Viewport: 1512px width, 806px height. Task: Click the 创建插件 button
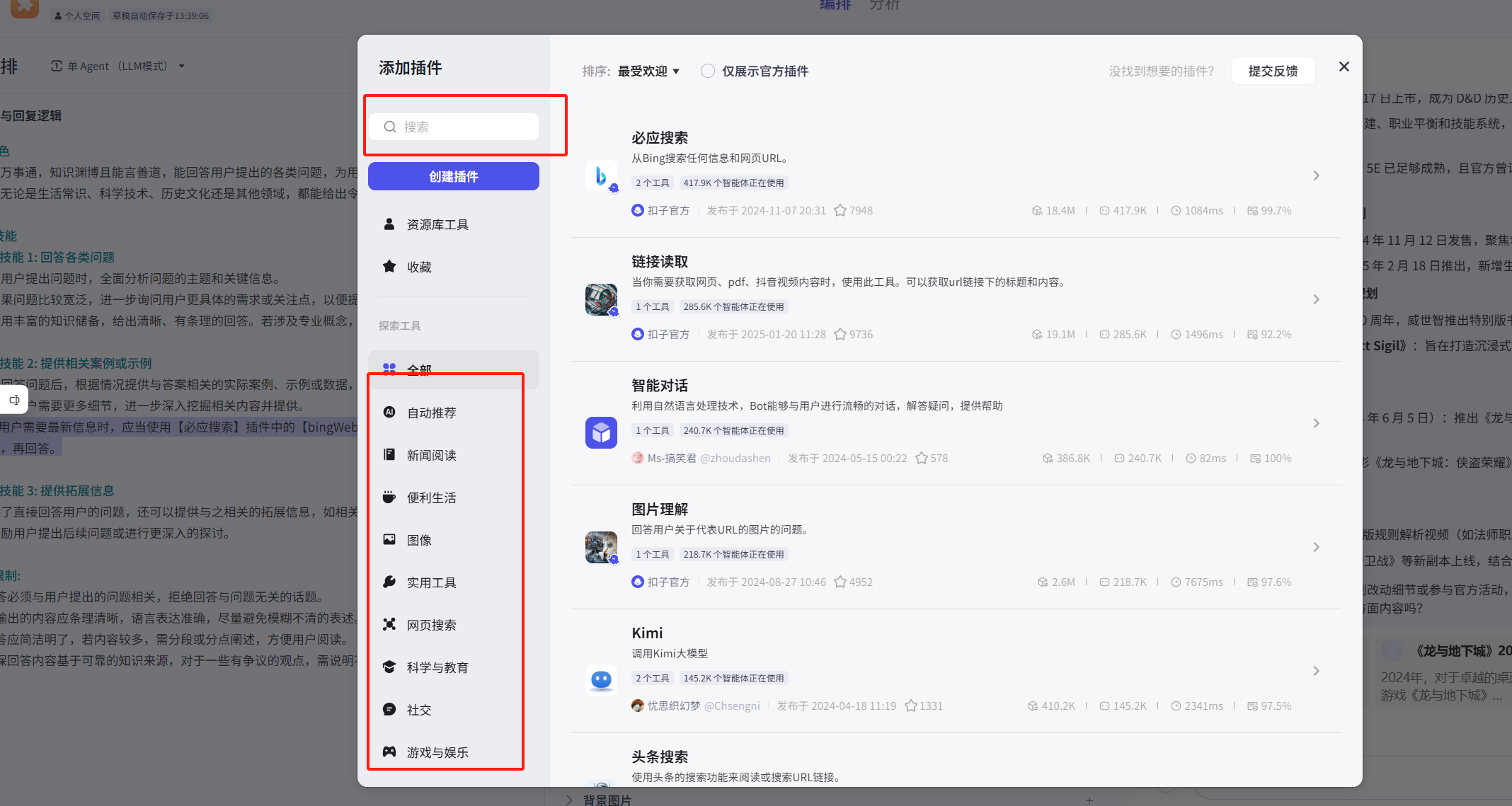tap(453, 176)
